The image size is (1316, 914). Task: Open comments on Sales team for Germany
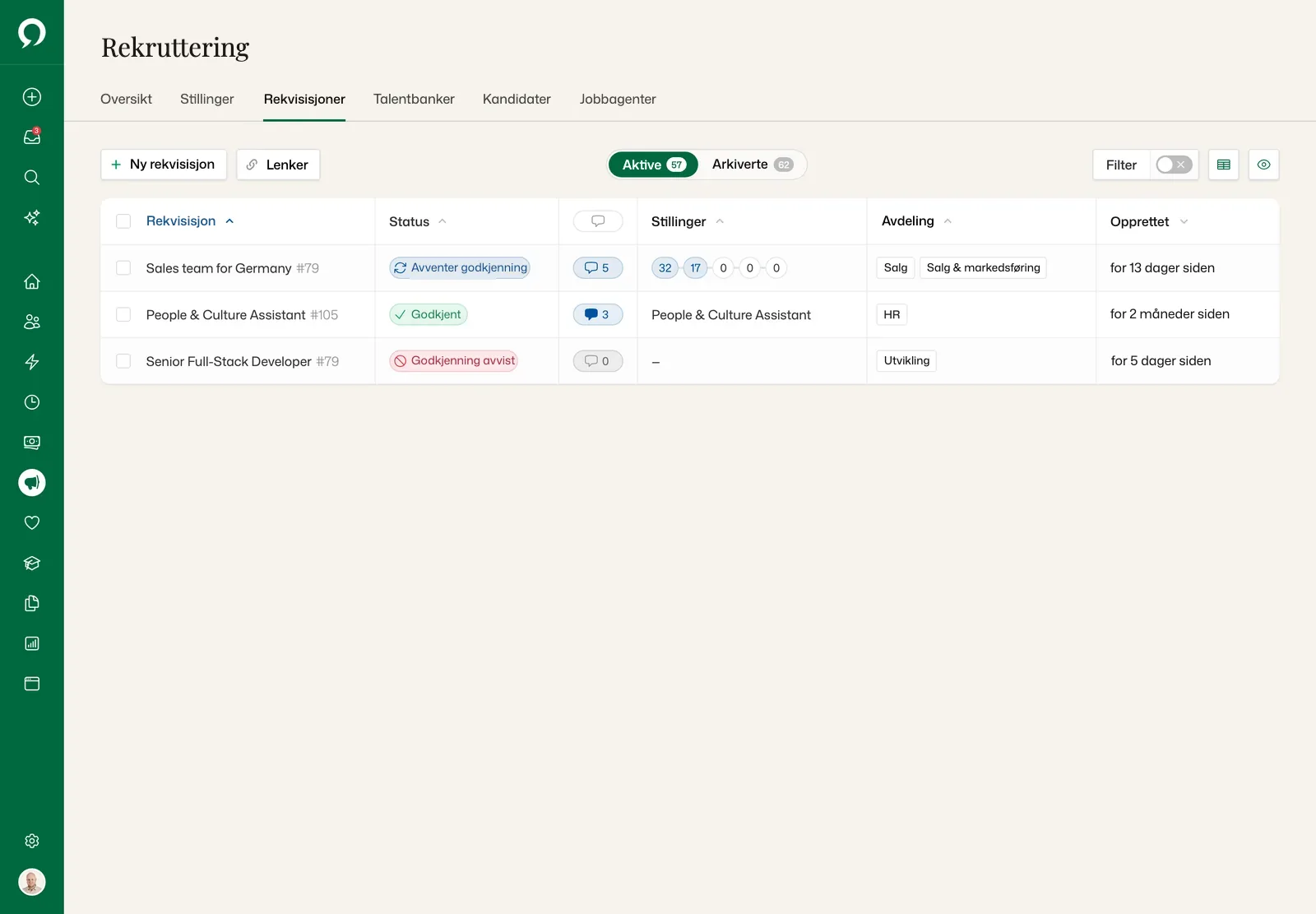(x=598, y=267)
